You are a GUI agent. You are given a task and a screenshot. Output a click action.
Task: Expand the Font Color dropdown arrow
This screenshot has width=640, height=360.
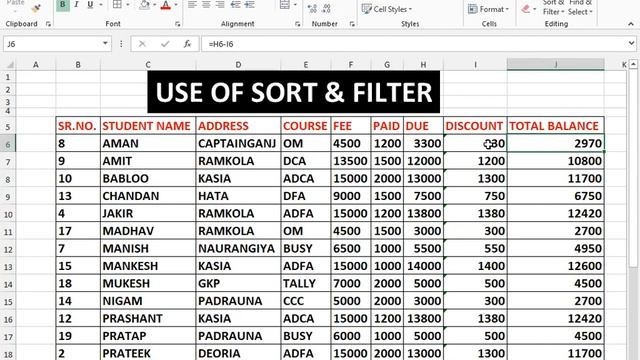tap(176, 5)
